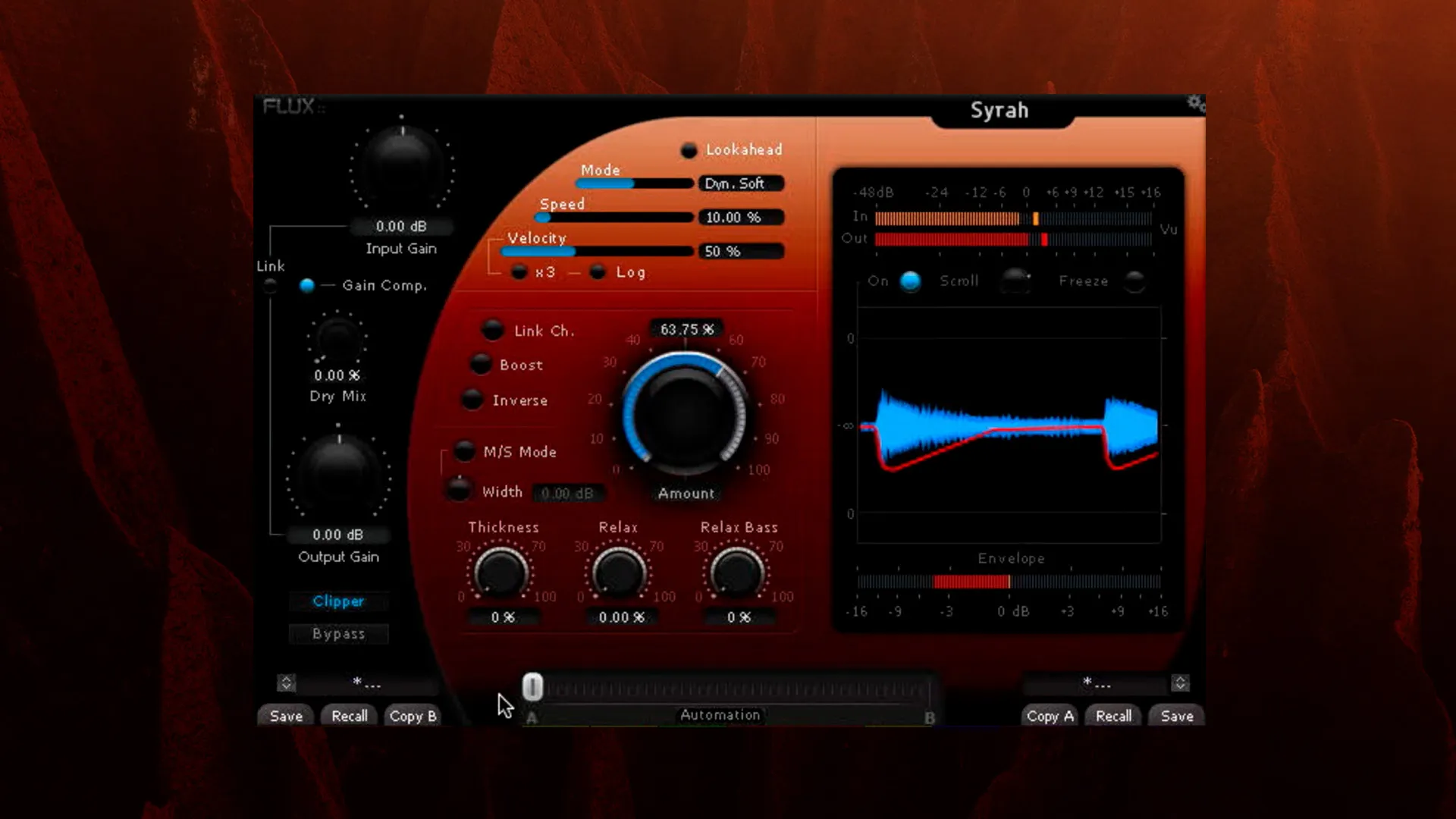The width and height of the screenshot is (1456, 819).
Task: Click the Relax Bass 0 % value field
Action: (x=739, y=617)
